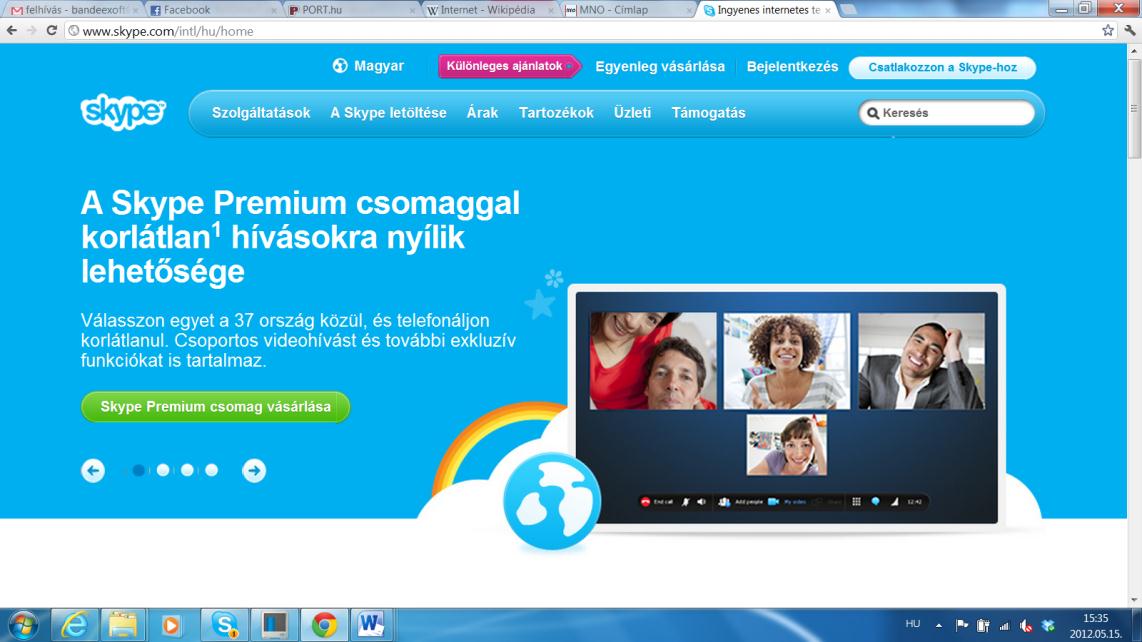Switch to the PORT.hu tab
The image size is (1142, 642).
click(350, 10)
